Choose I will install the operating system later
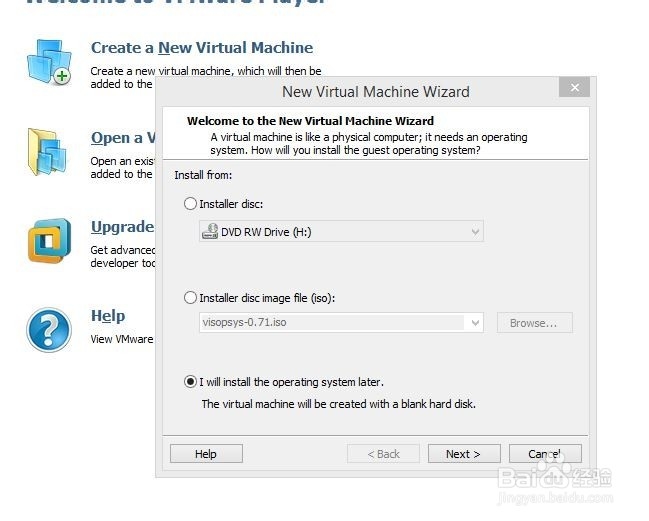 pyautogui.click(x=190, y=382)
